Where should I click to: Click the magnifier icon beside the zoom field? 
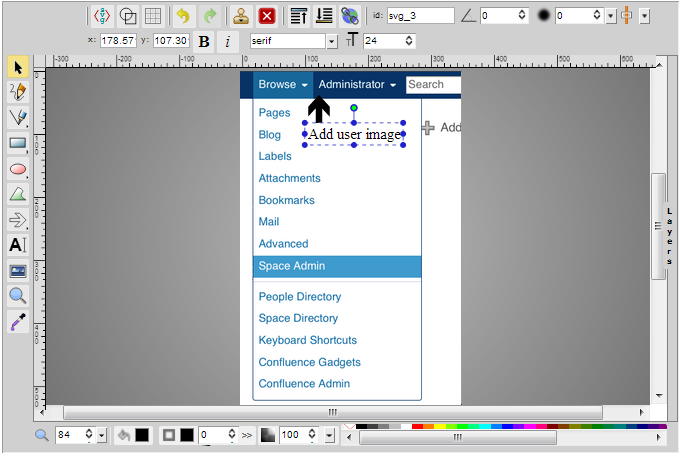42,434
